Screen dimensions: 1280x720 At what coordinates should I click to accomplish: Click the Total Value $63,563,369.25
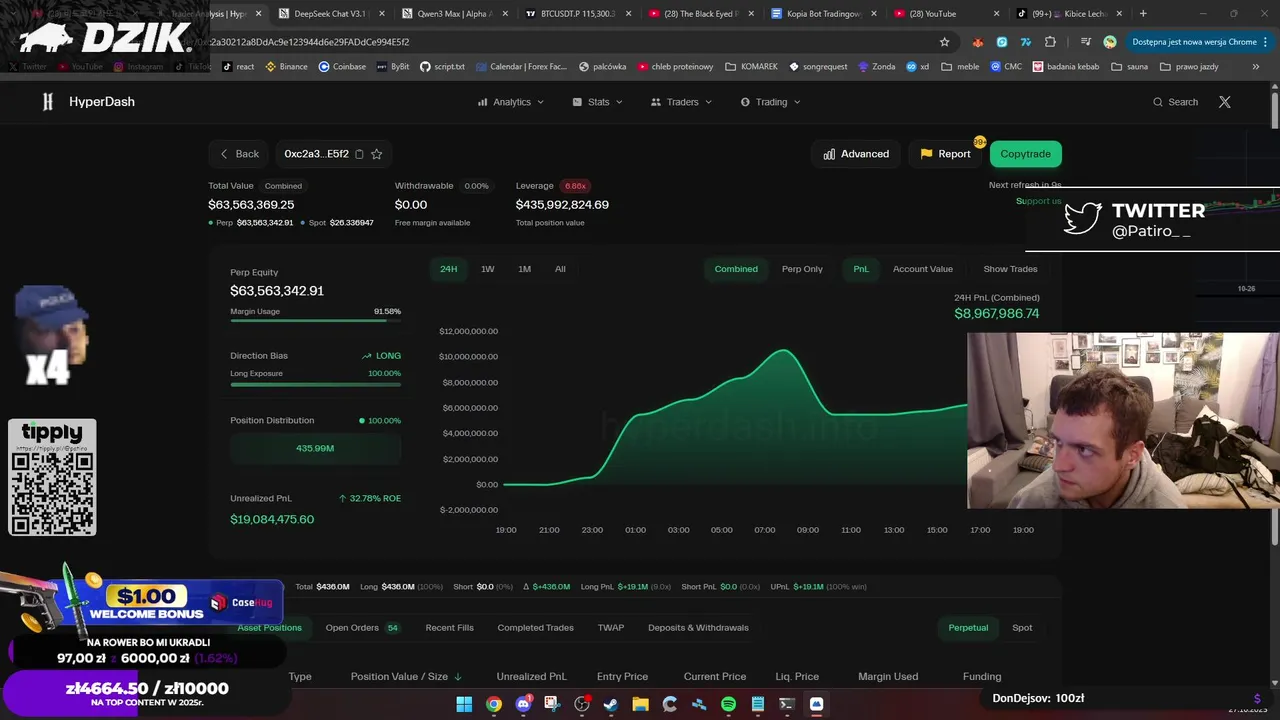[251, 204]
